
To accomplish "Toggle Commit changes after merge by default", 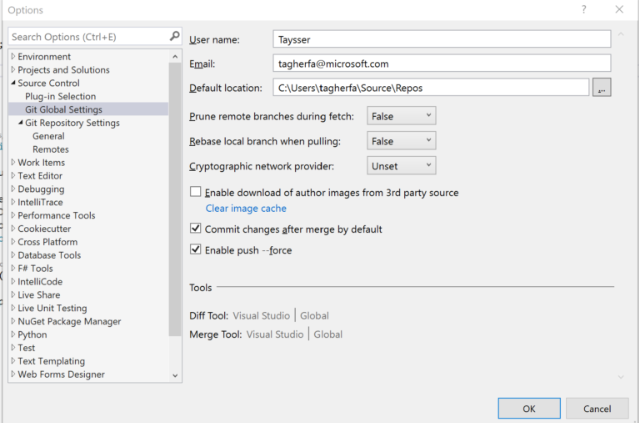I will pos(196,228).
